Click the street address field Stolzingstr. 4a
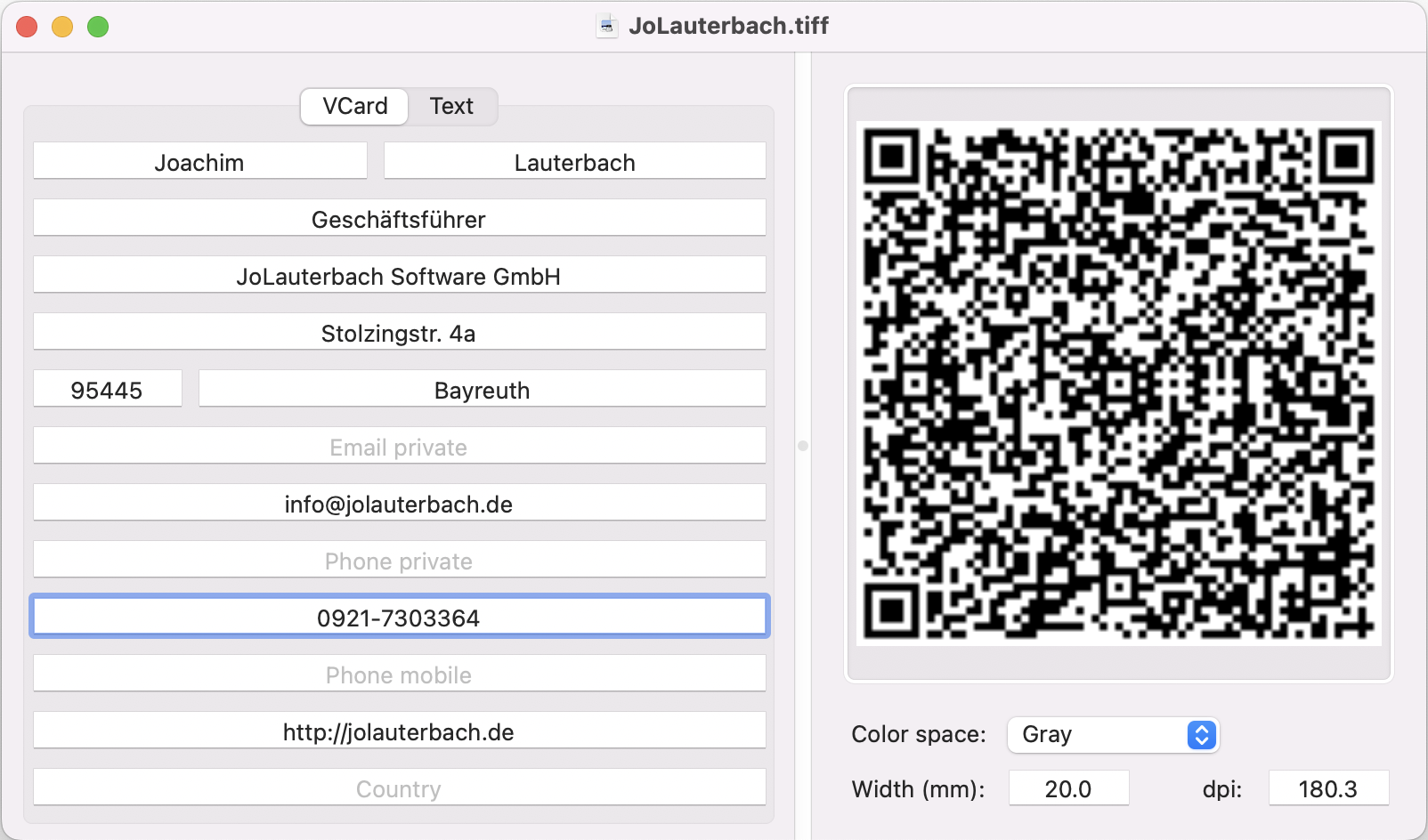1428x840 pixels. (399, 333)
